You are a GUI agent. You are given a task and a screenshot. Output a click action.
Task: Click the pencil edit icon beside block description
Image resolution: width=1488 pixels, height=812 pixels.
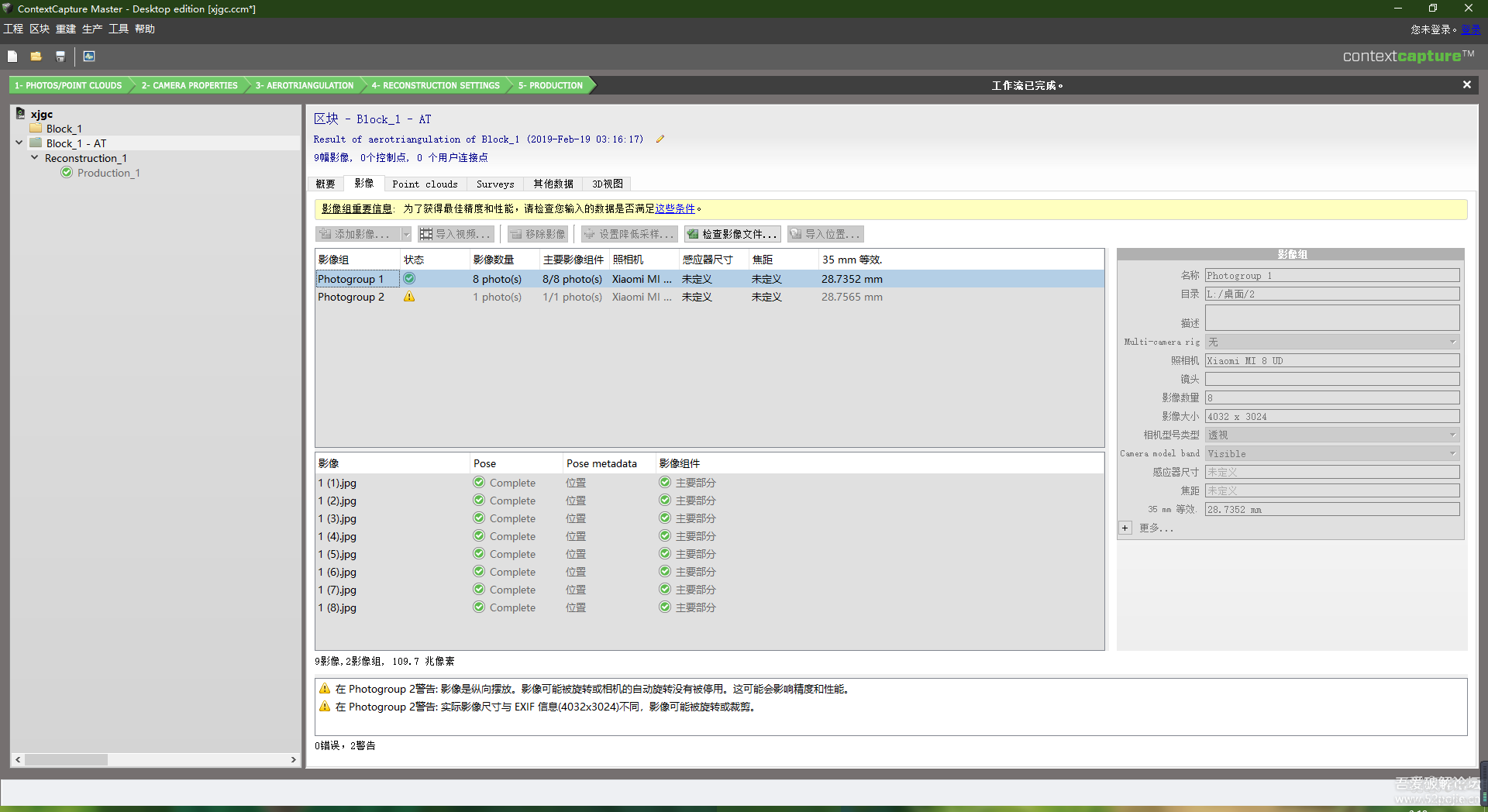660,139
